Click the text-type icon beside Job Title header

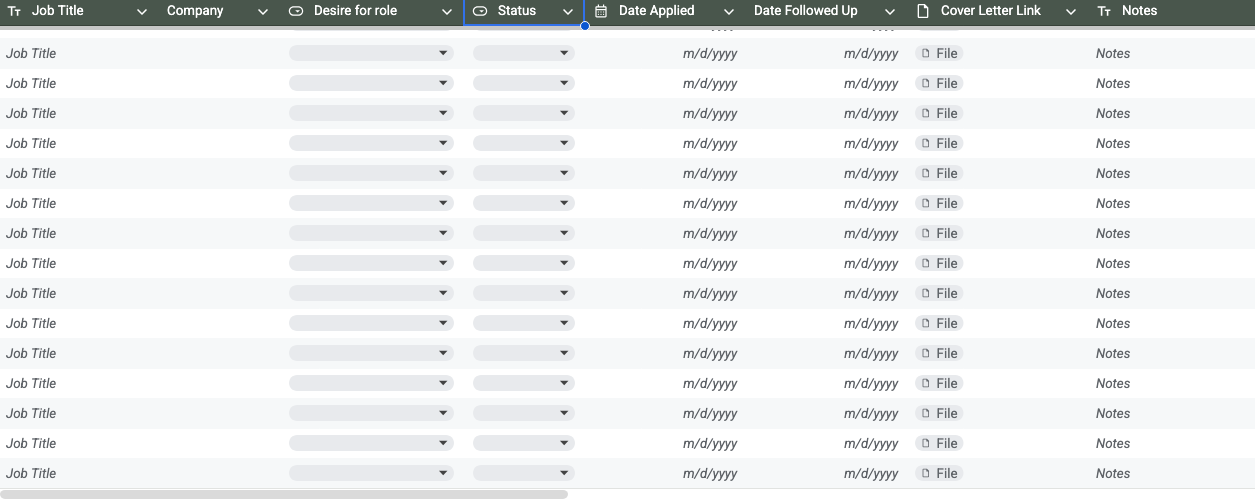[14, 11]
